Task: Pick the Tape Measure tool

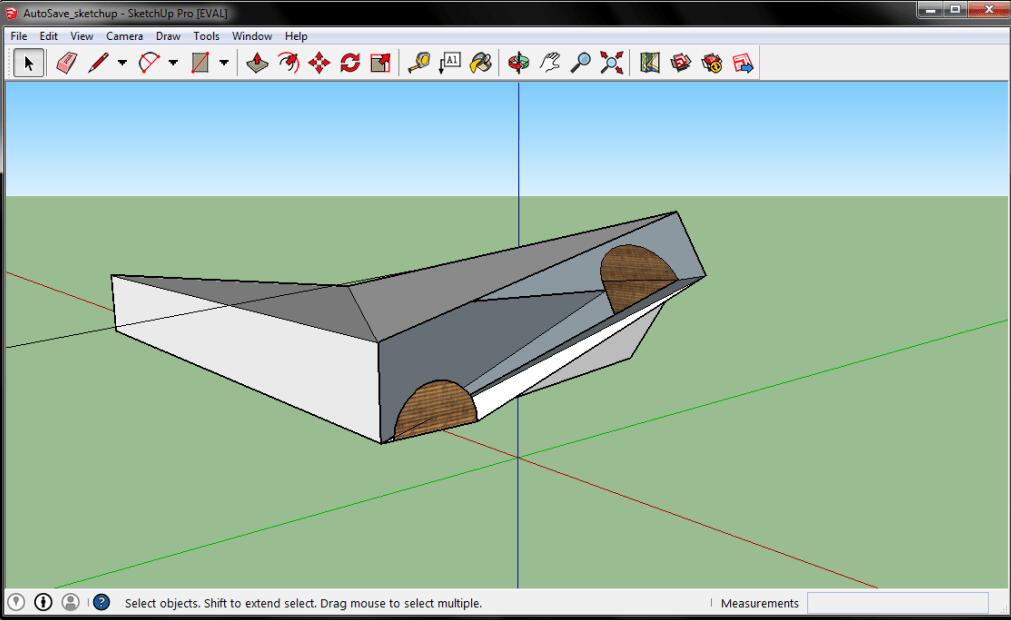Action: click(x=419, y=63)
